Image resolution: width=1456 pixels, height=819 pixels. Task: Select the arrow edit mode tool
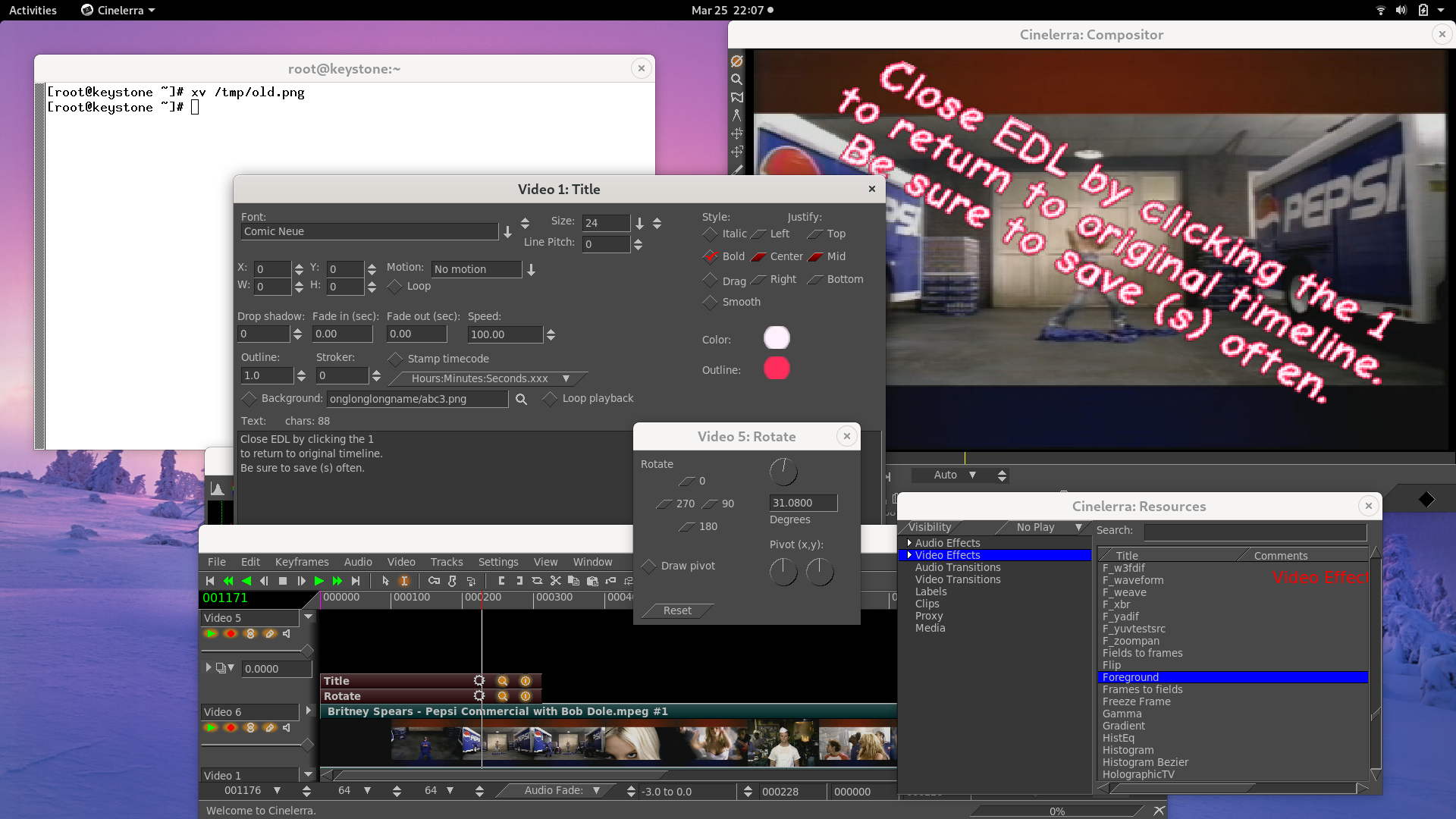[x=385, y=581]
